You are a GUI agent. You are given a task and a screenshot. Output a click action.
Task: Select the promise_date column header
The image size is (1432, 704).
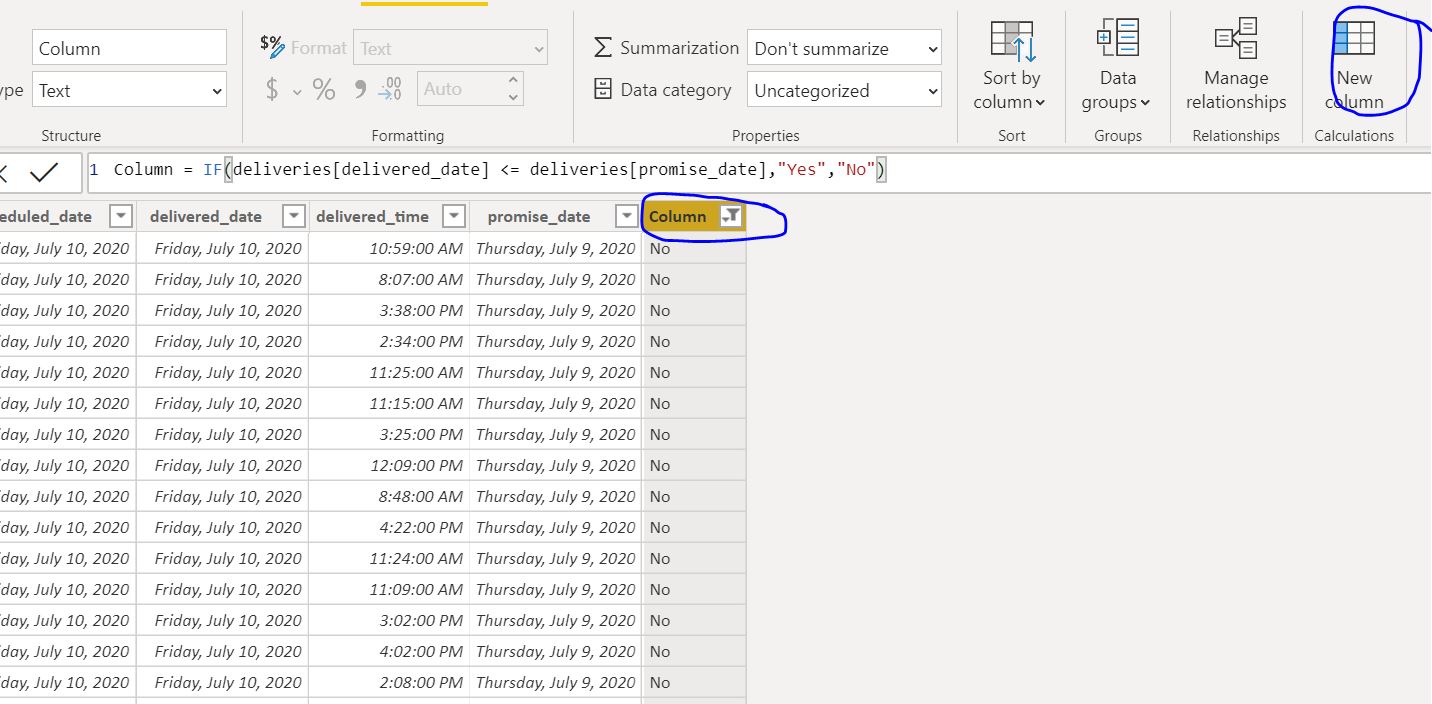[539, 216]
